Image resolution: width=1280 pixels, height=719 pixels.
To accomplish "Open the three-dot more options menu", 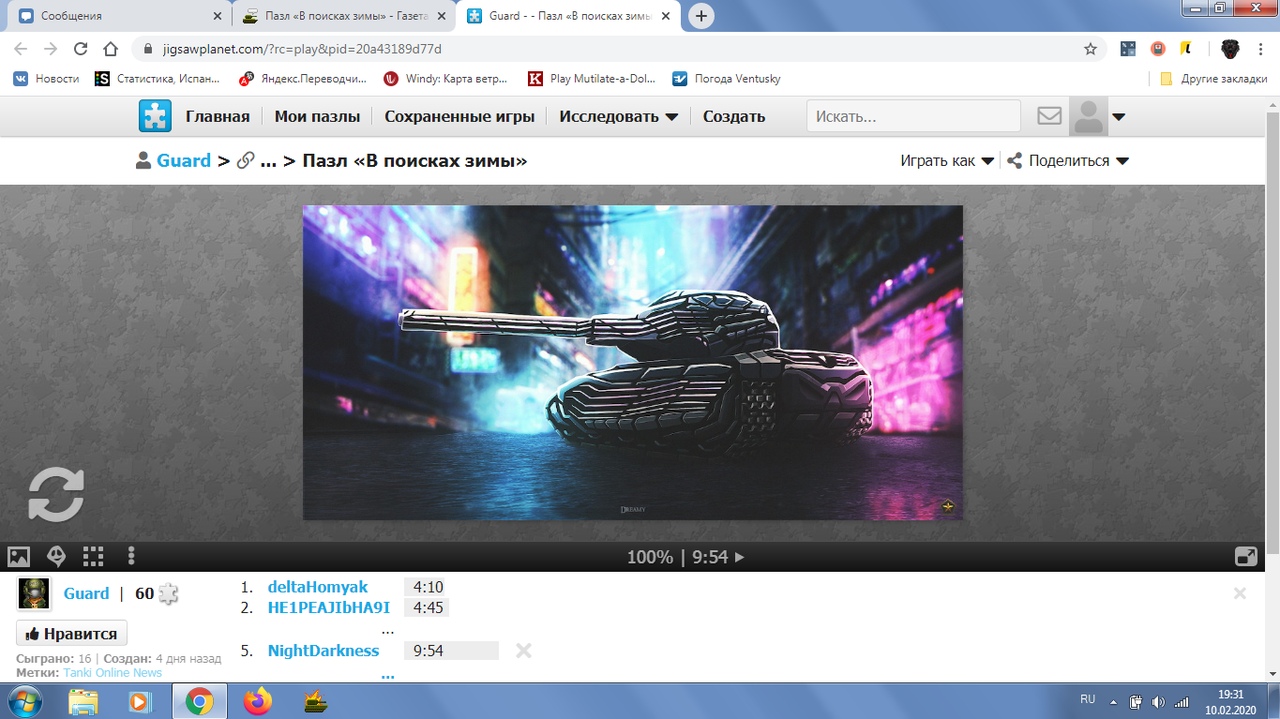I will [x=131, y=556].
